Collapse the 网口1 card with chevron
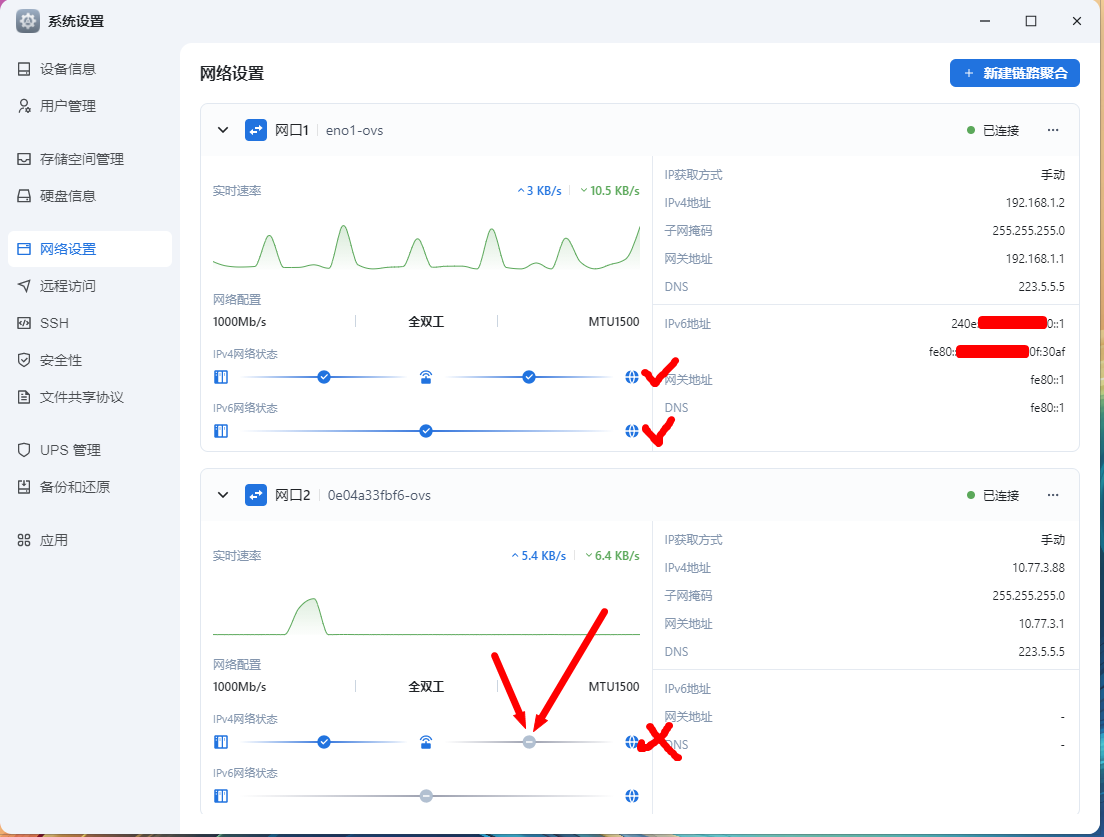The image size is (1104, 837). (223, 130)
